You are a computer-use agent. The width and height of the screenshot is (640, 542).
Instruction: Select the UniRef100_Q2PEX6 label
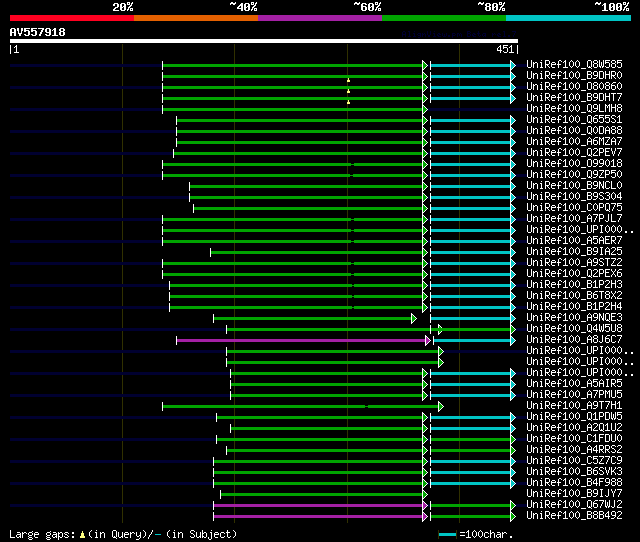[574, 273]
